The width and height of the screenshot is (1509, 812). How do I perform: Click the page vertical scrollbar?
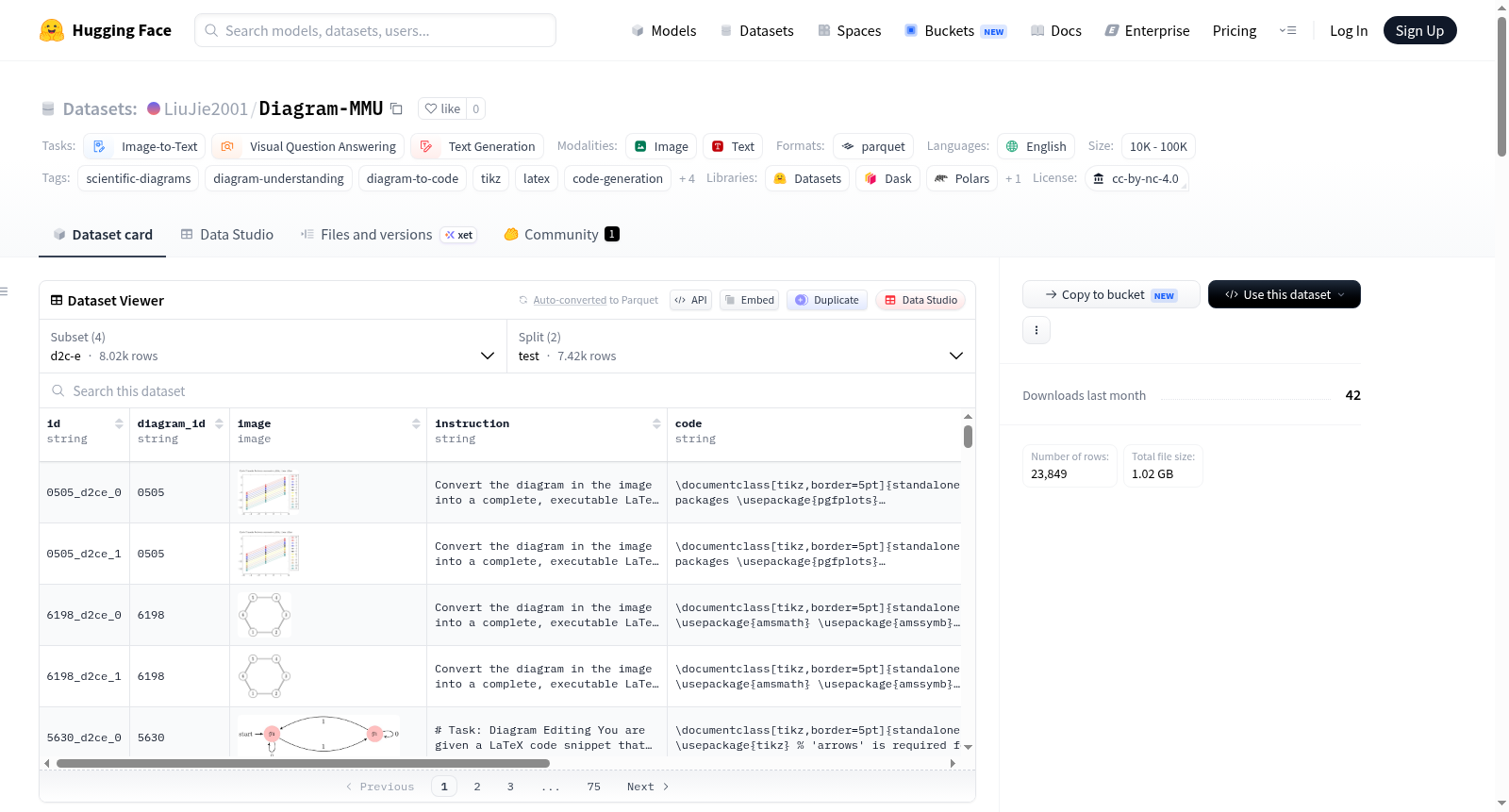(1501, 87)
